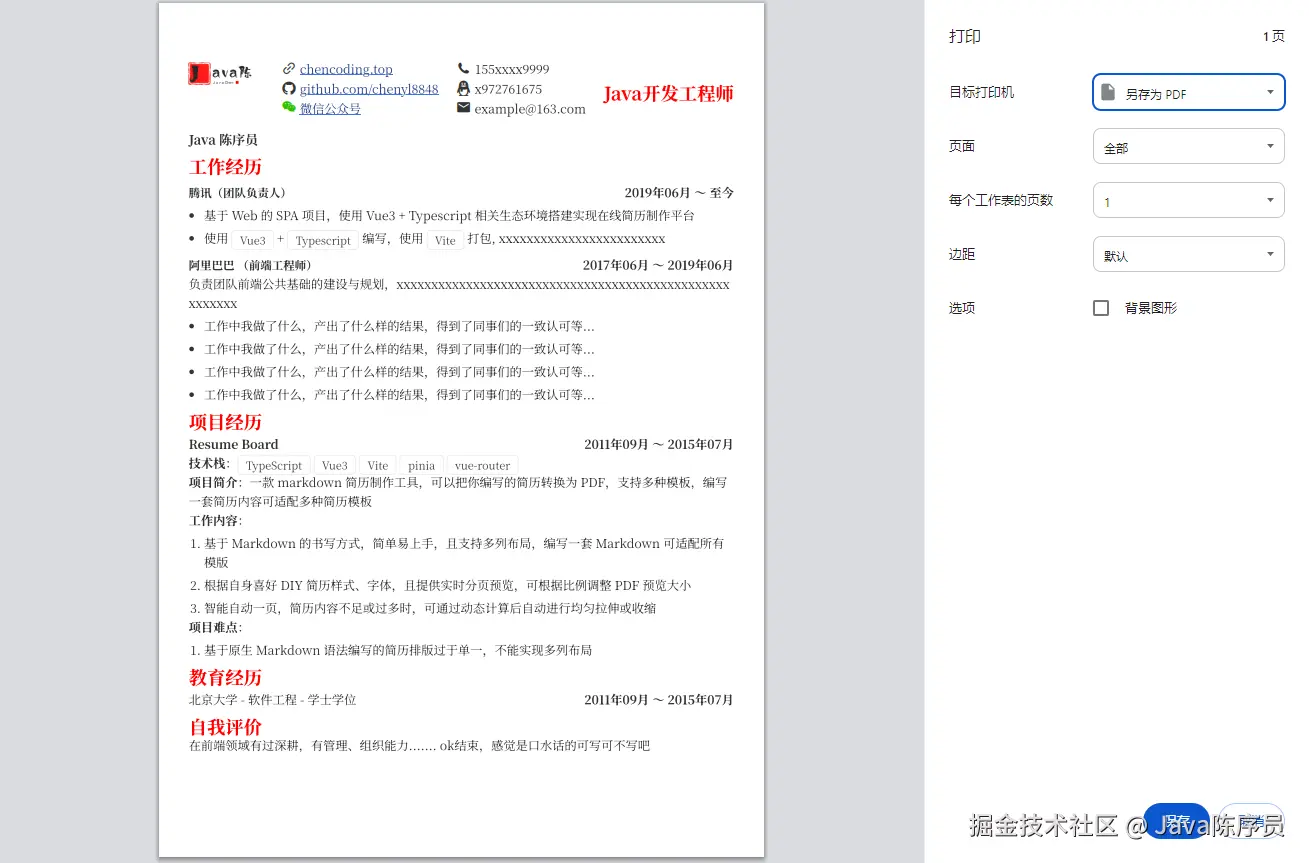
Task: Click the 'Java 陈序员' name text
Action: pyautogui.click(x=223, y=140)
